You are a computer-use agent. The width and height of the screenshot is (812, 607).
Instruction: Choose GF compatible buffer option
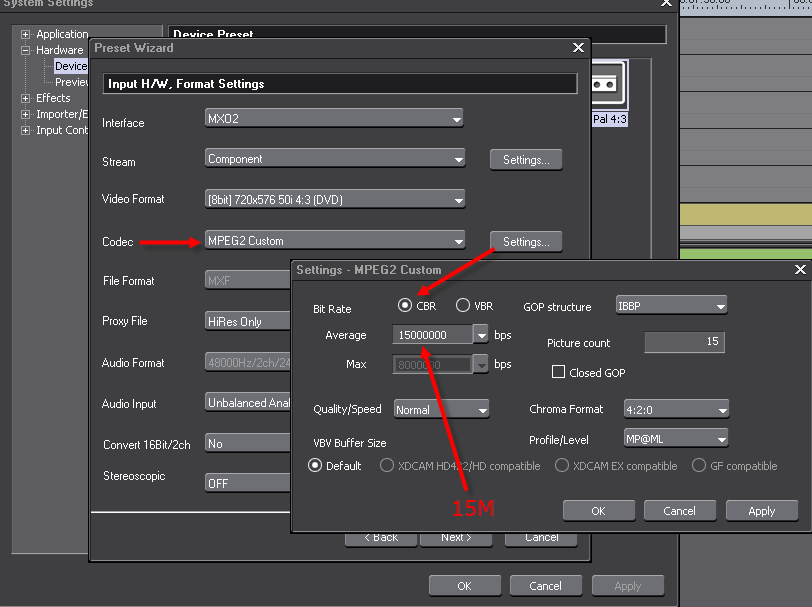(699, 466)
